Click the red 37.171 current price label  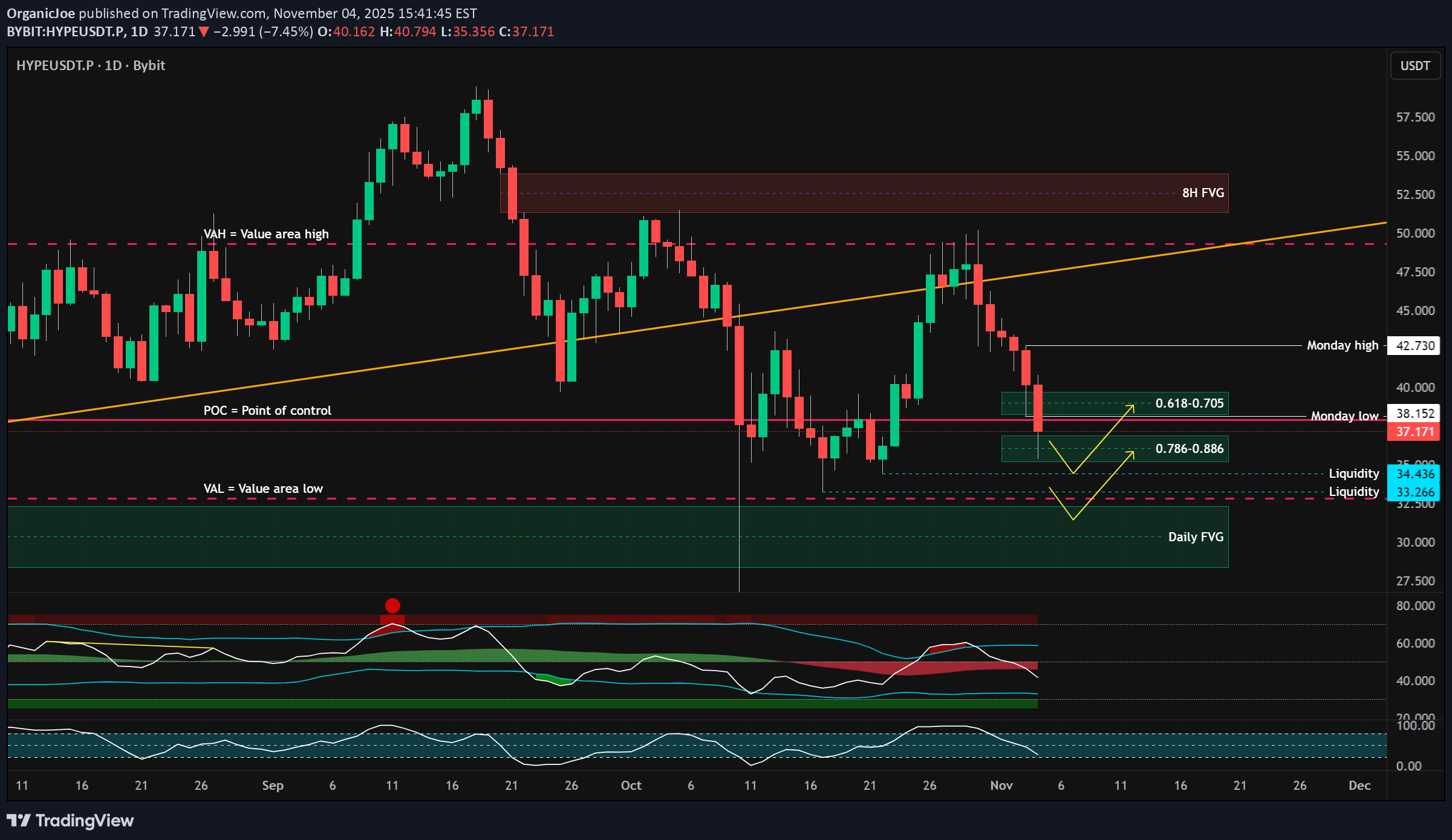coord(1415,432)
